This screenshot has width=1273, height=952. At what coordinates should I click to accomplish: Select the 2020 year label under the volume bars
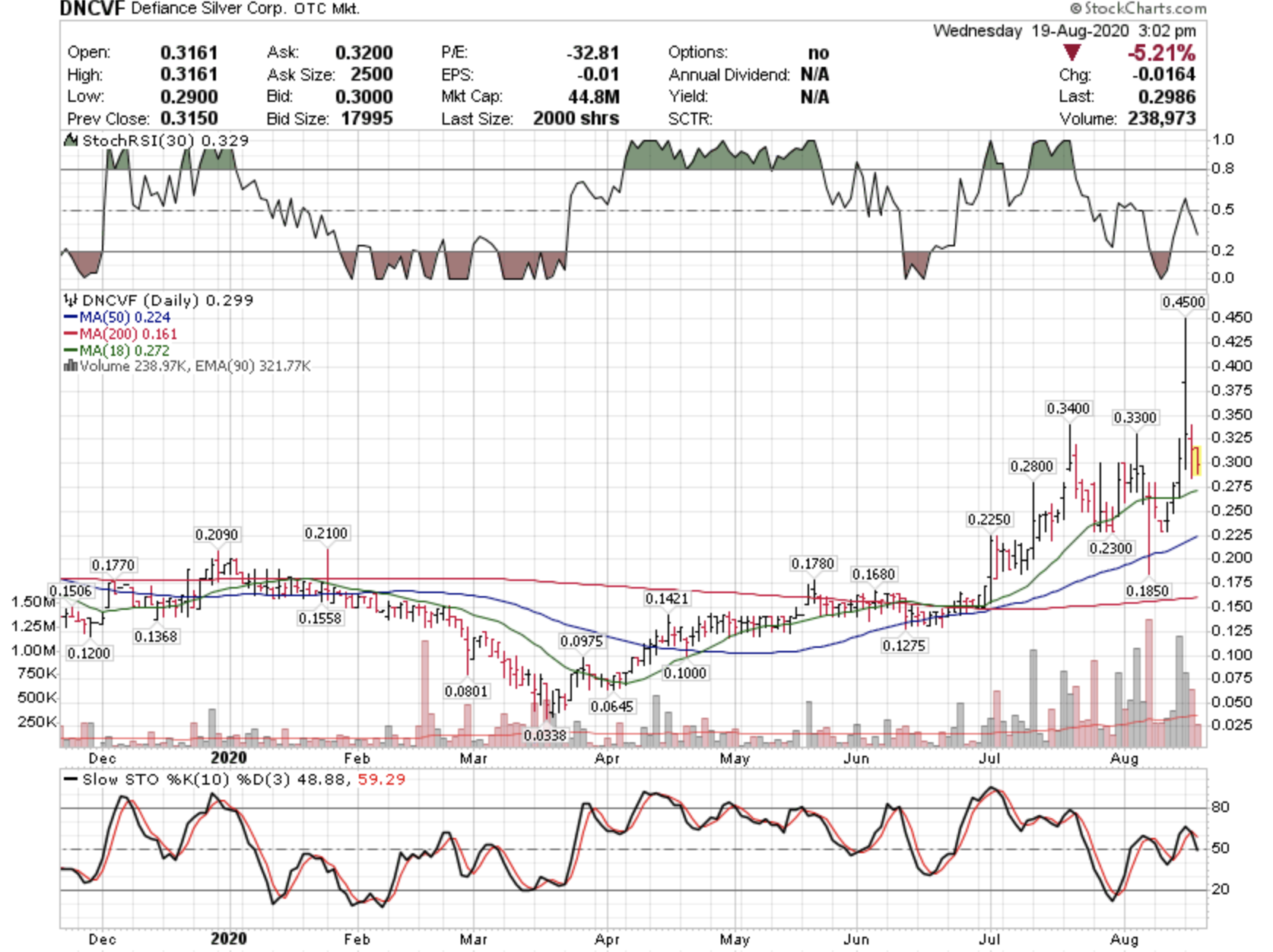(x=228, y=758)
